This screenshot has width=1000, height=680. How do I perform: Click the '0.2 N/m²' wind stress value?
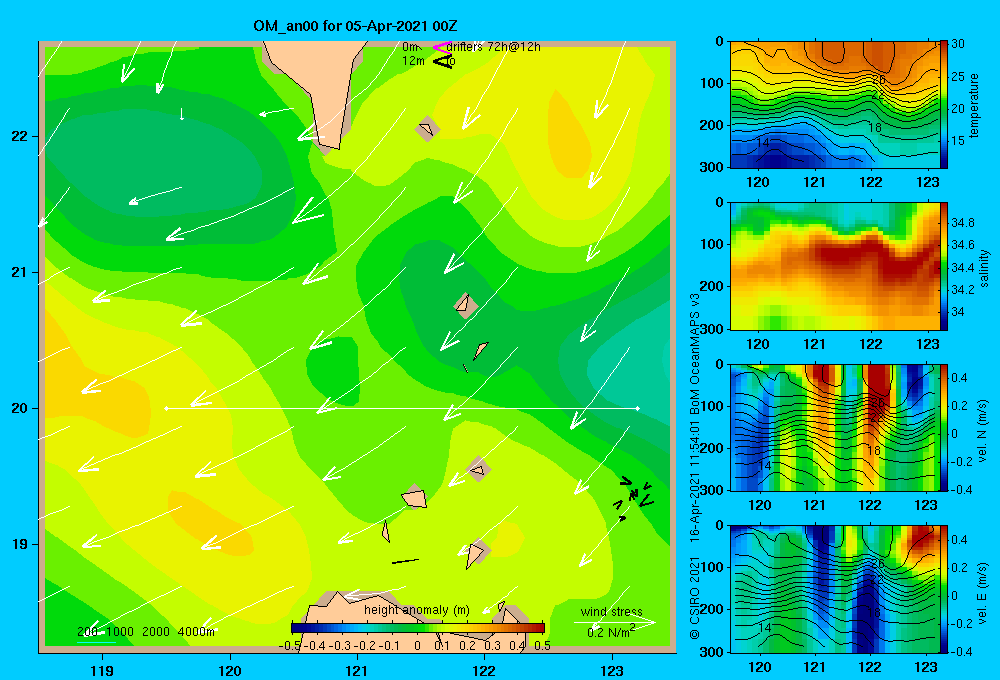coord(611,632)
